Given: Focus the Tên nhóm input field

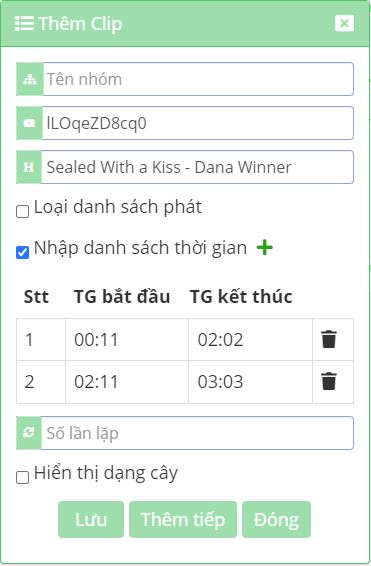Looking at the screenshot, I should tap(198, 79).
